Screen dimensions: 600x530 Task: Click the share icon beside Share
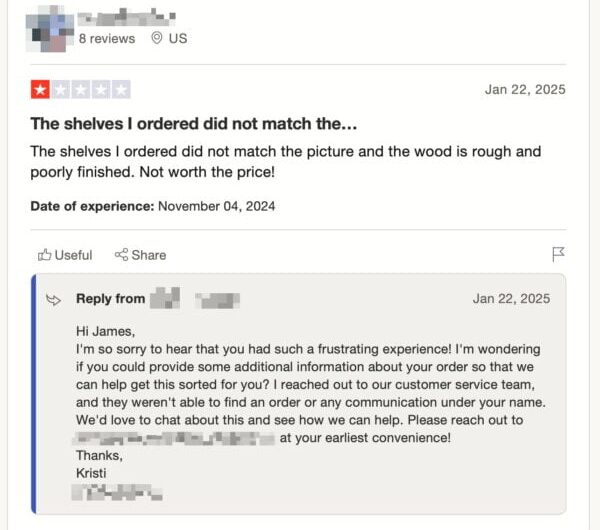pos(121,255)
